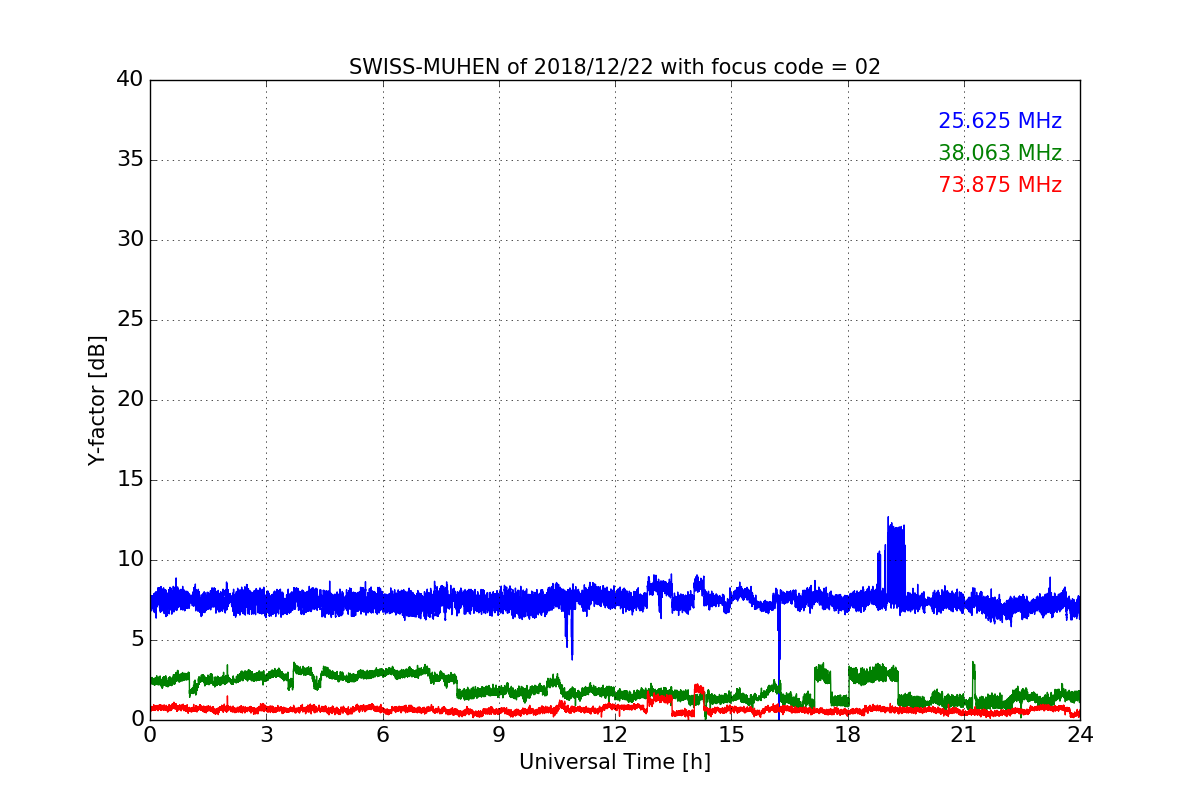Select the 25.625 MHz legend label
The image size is (1200, 800).
coord(1000,121)
